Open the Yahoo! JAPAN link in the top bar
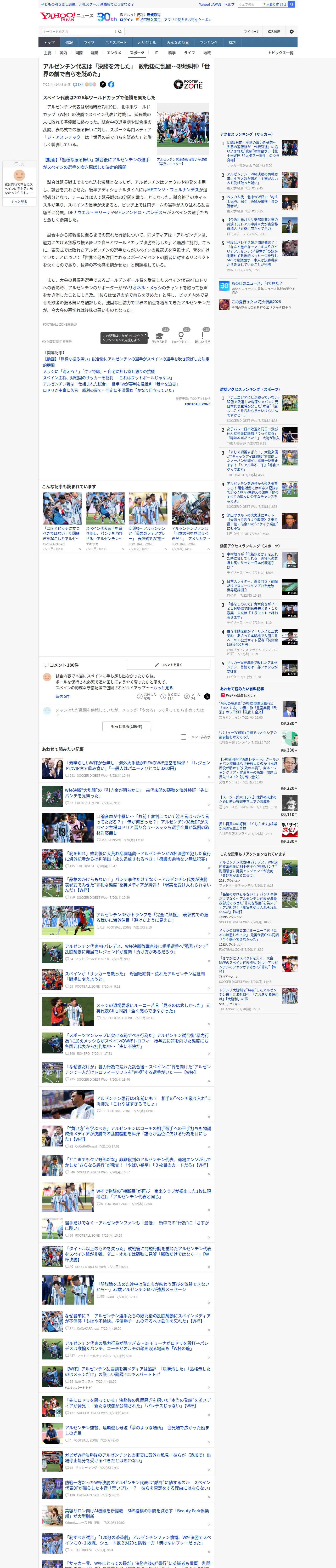Screen dimensions: 336x1568 (x=210, y=4)
